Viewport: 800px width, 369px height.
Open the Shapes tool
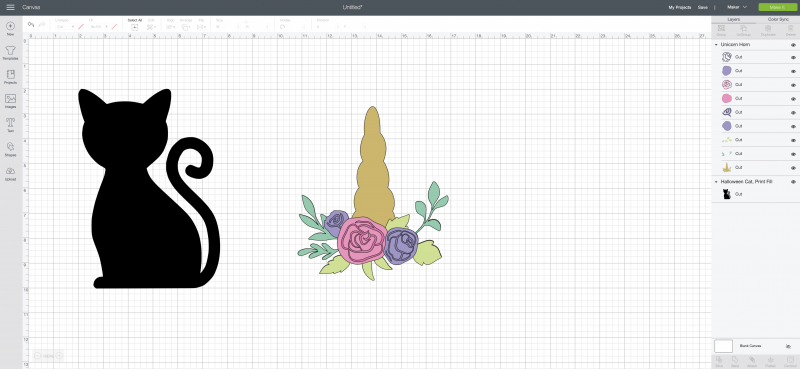pyautogui.click(x=10, y=149)
